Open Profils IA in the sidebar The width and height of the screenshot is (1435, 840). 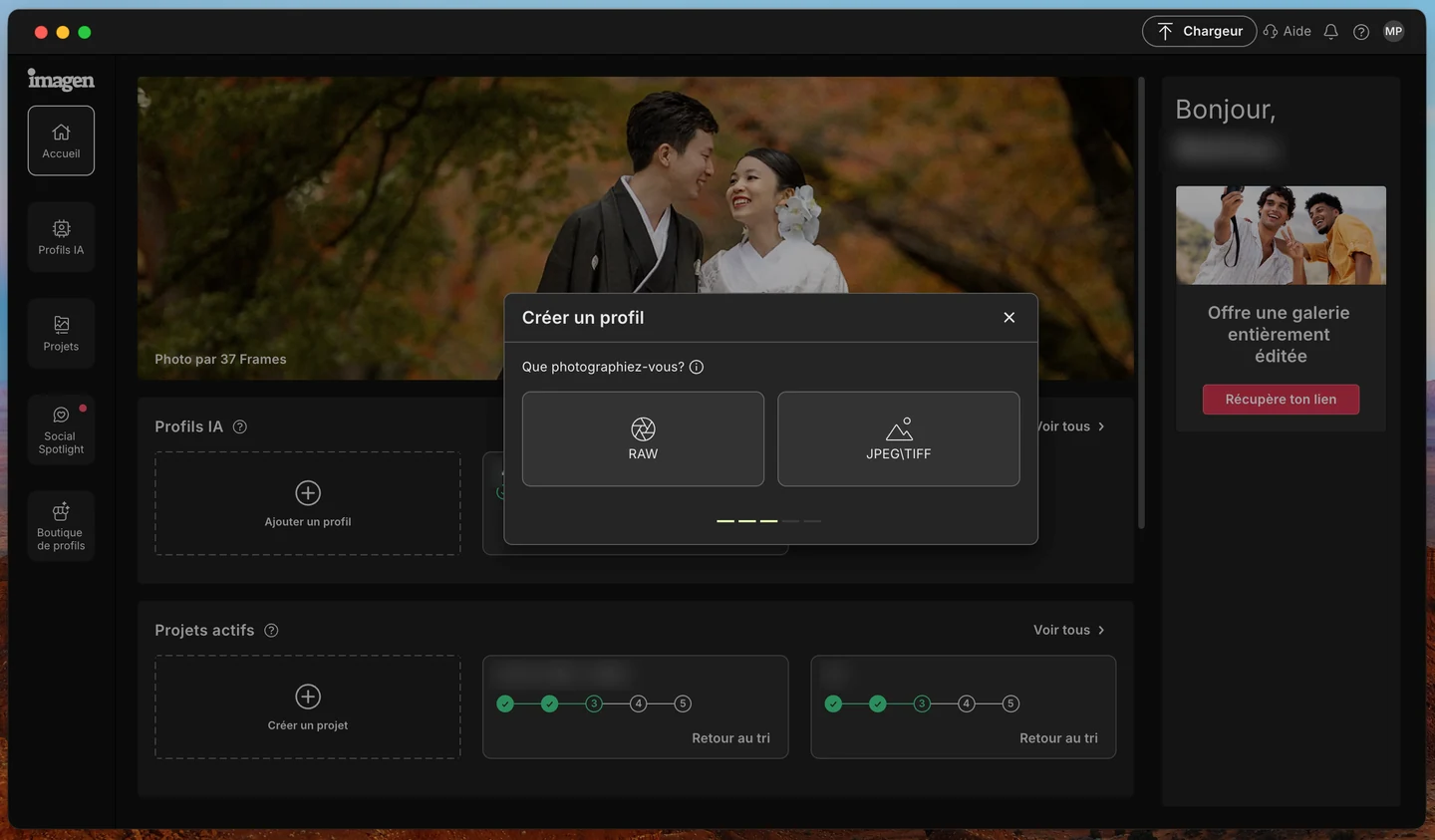pyautogui.click(x=61, y=237)
